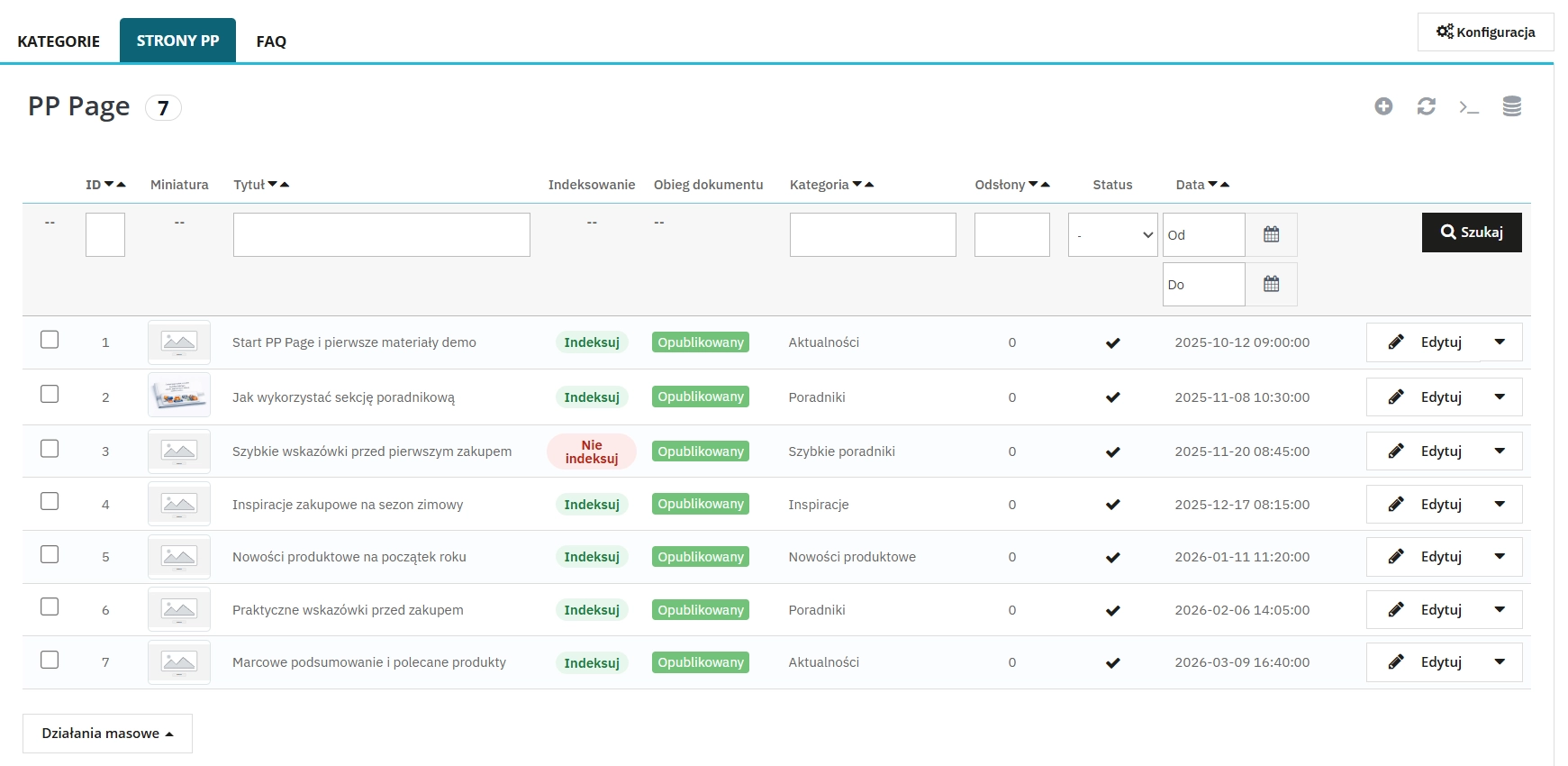Select checkbox for row ID 5

click(x=50, y=554)
